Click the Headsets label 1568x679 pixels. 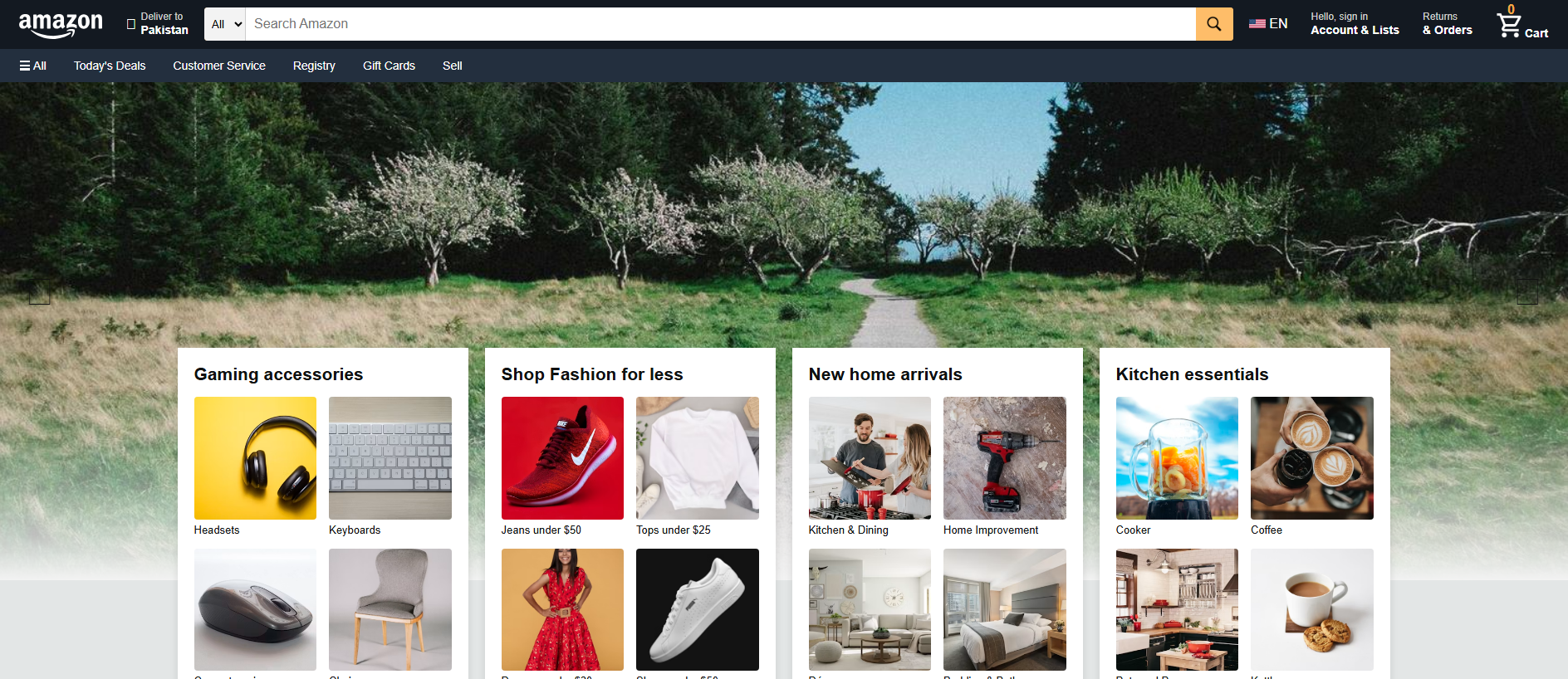pos(217,530)
